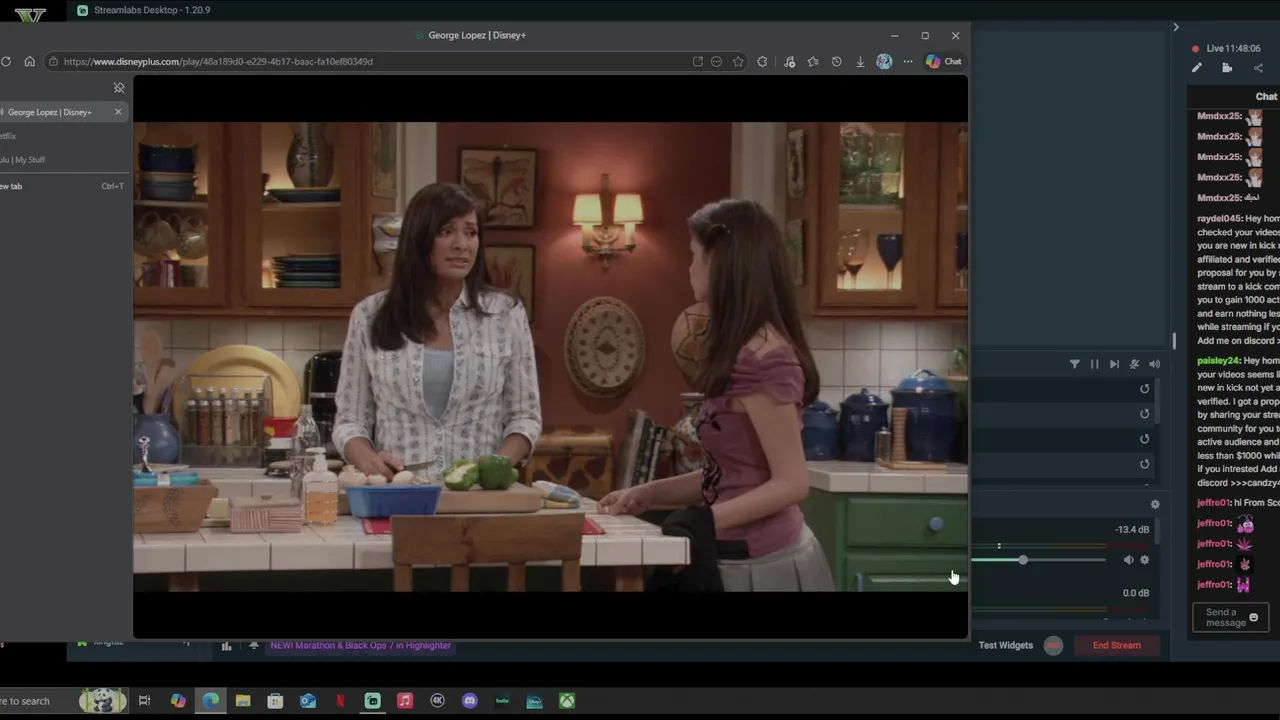Click the Disney+ address bar URL
1280x720 pixels.
218,61
